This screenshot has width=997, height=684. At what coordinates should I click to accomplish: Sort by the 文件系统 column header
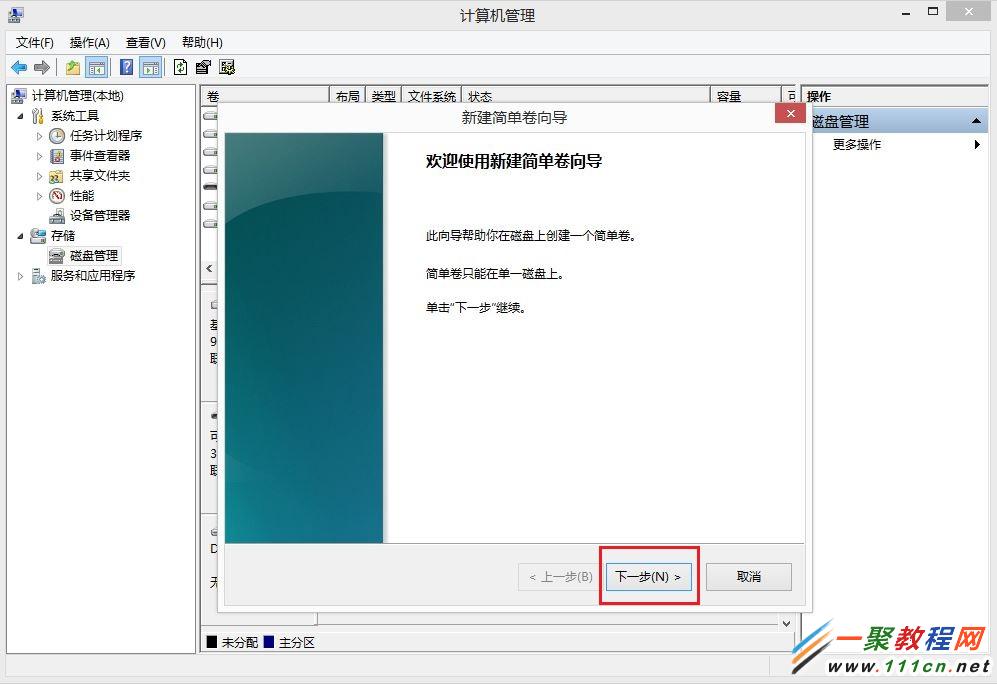coord(432,96)
